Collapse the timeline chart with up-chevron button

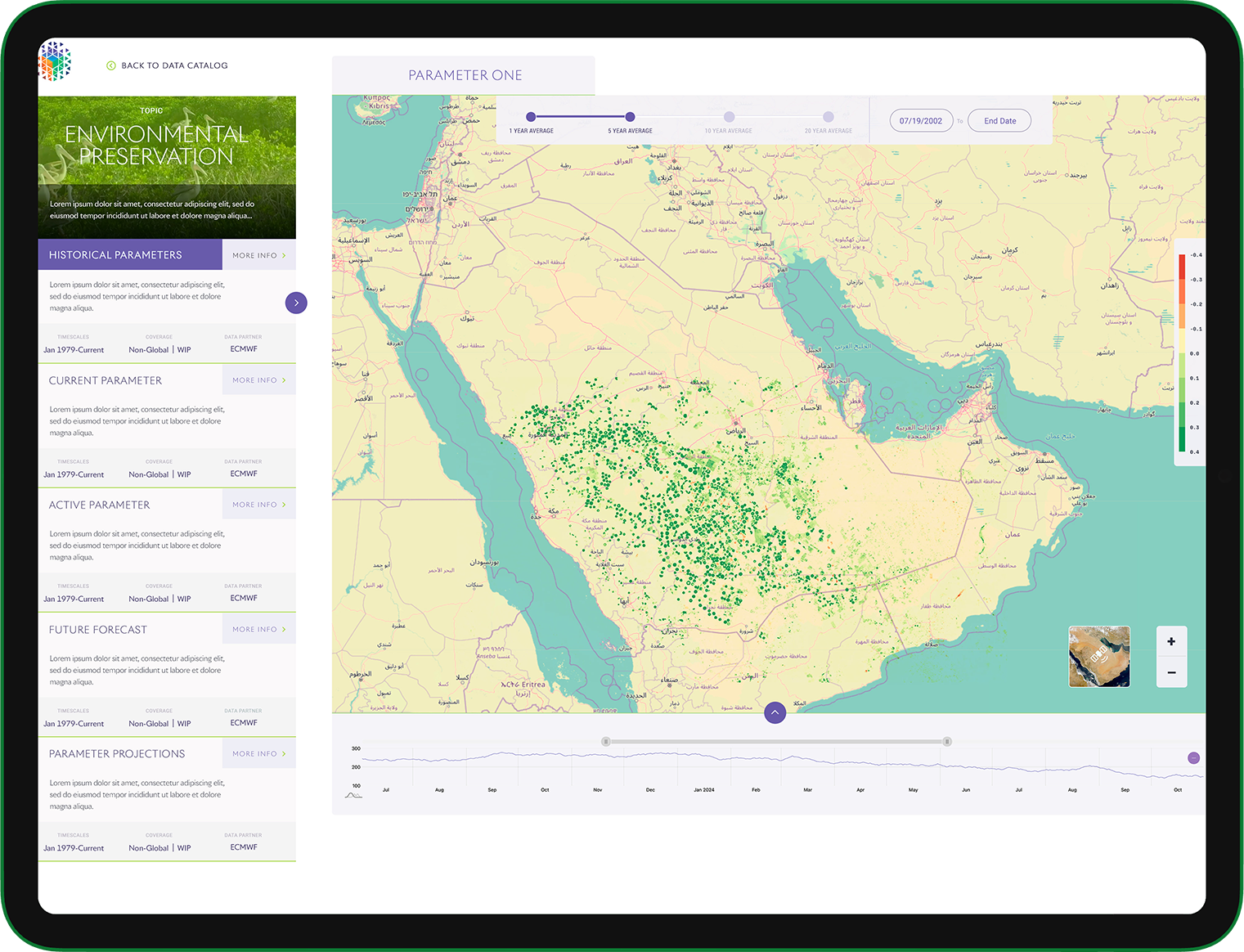tap(775, 712)
